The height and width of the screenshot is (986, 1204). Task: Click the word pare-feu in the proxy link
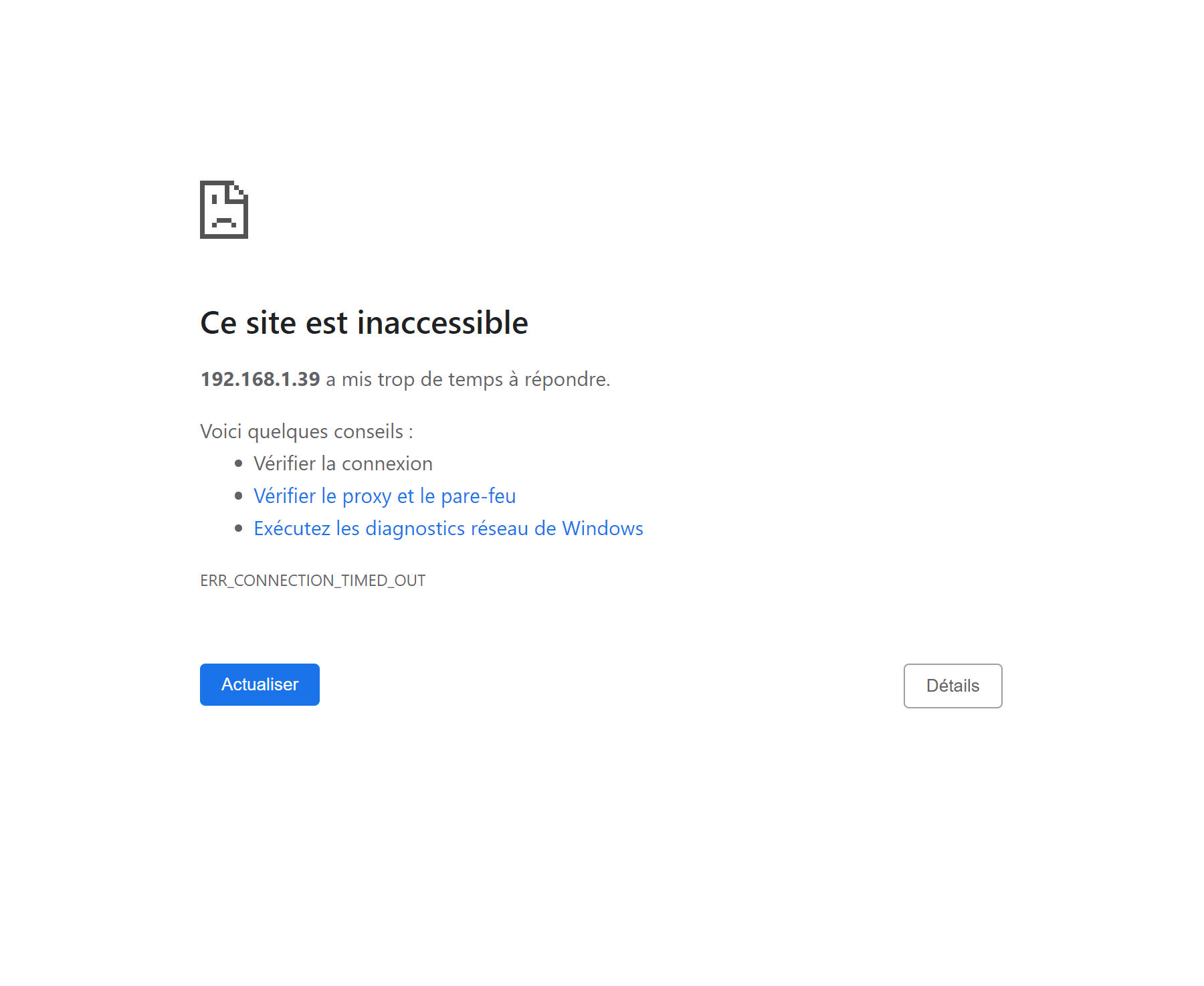[x=478, y=496]
